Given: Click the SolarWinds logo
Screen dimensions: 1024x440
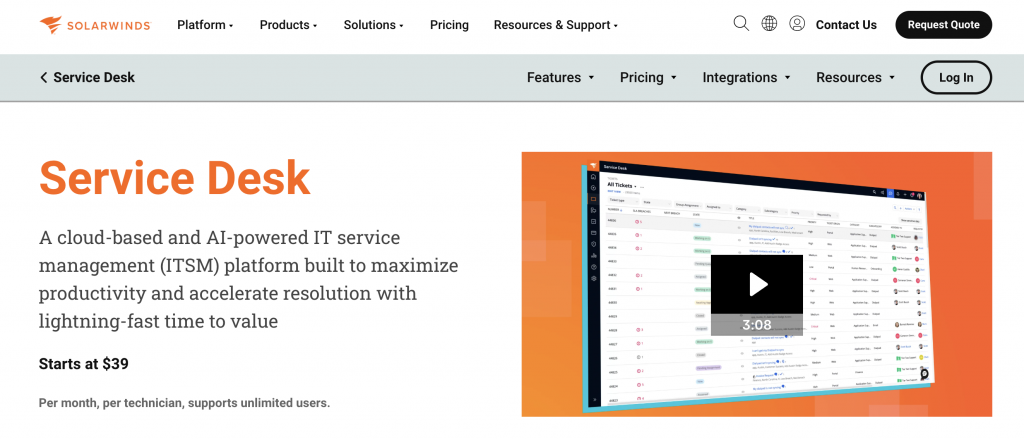Looking at the screenshot, I should pos(95,25).
